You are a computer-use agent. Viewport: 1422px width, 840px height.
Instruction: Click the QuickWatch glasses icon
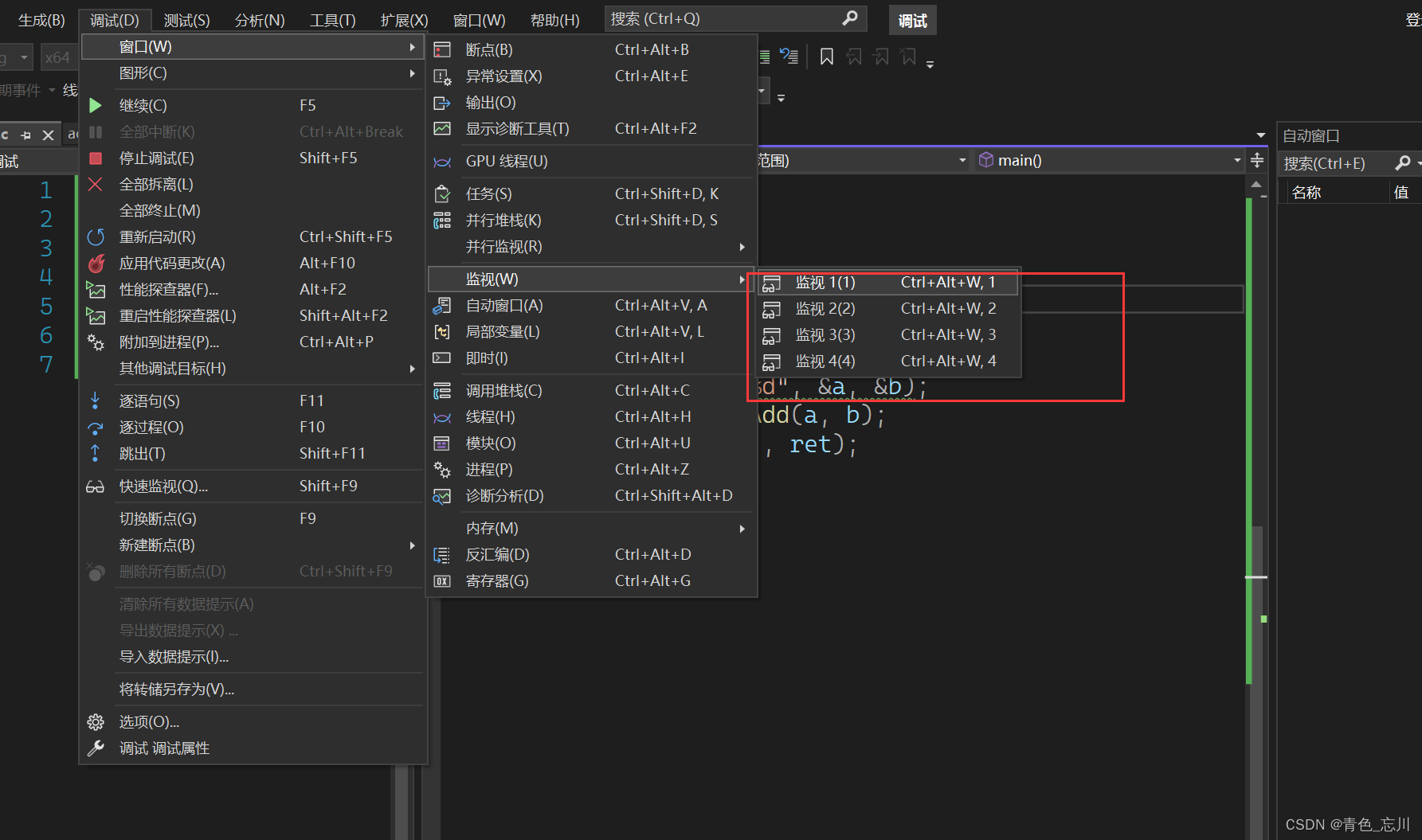click(95, 486)
